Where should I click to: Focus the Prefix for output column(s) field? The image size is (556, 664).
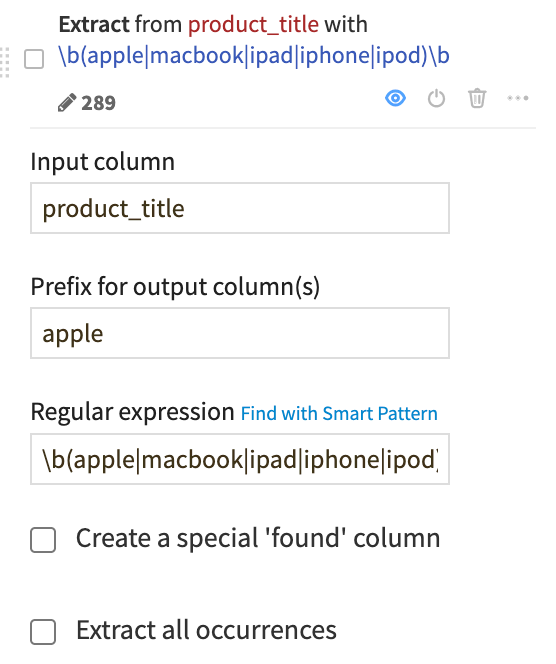[x=240, y=333]
